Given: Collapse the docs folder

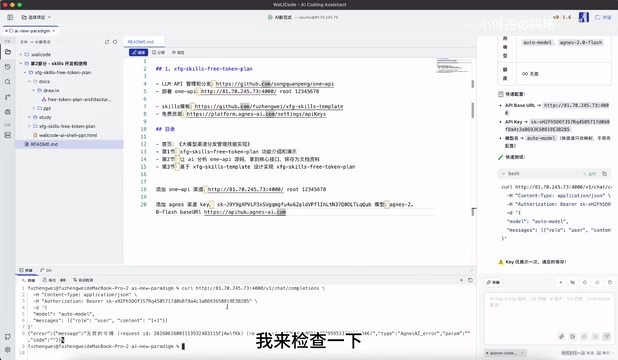Looking at the screenshot, I should [30, 81].
